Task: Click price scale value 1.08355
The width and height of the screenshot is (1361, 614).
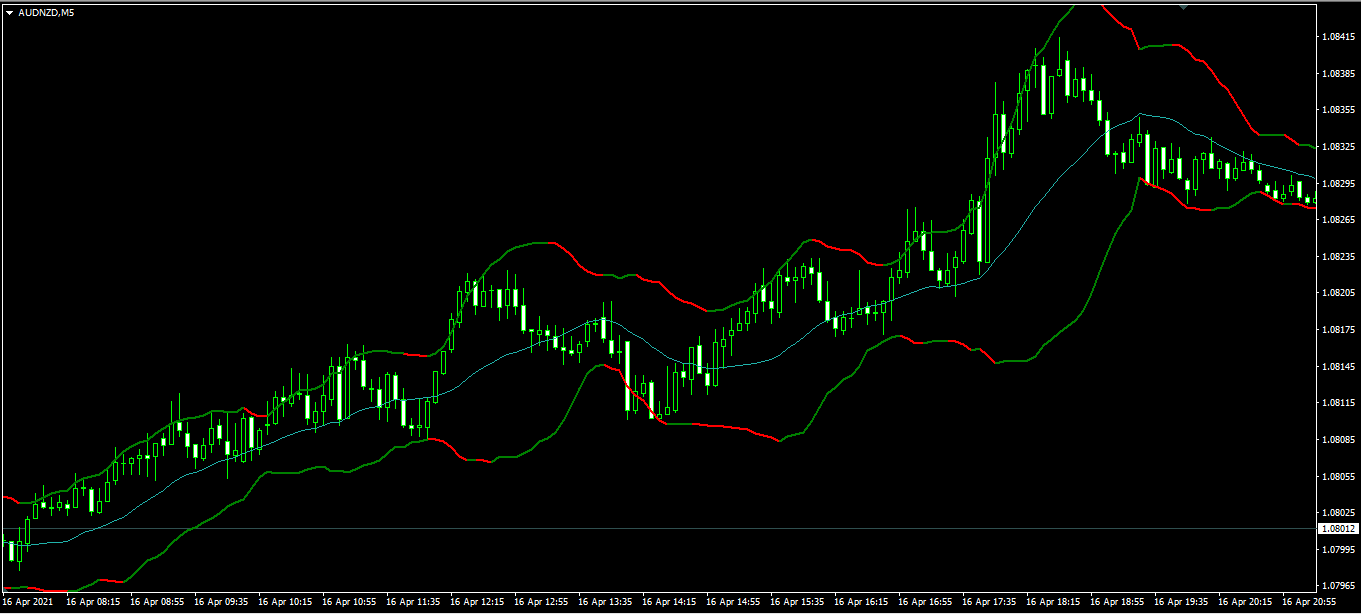Action: (1338, 110)
